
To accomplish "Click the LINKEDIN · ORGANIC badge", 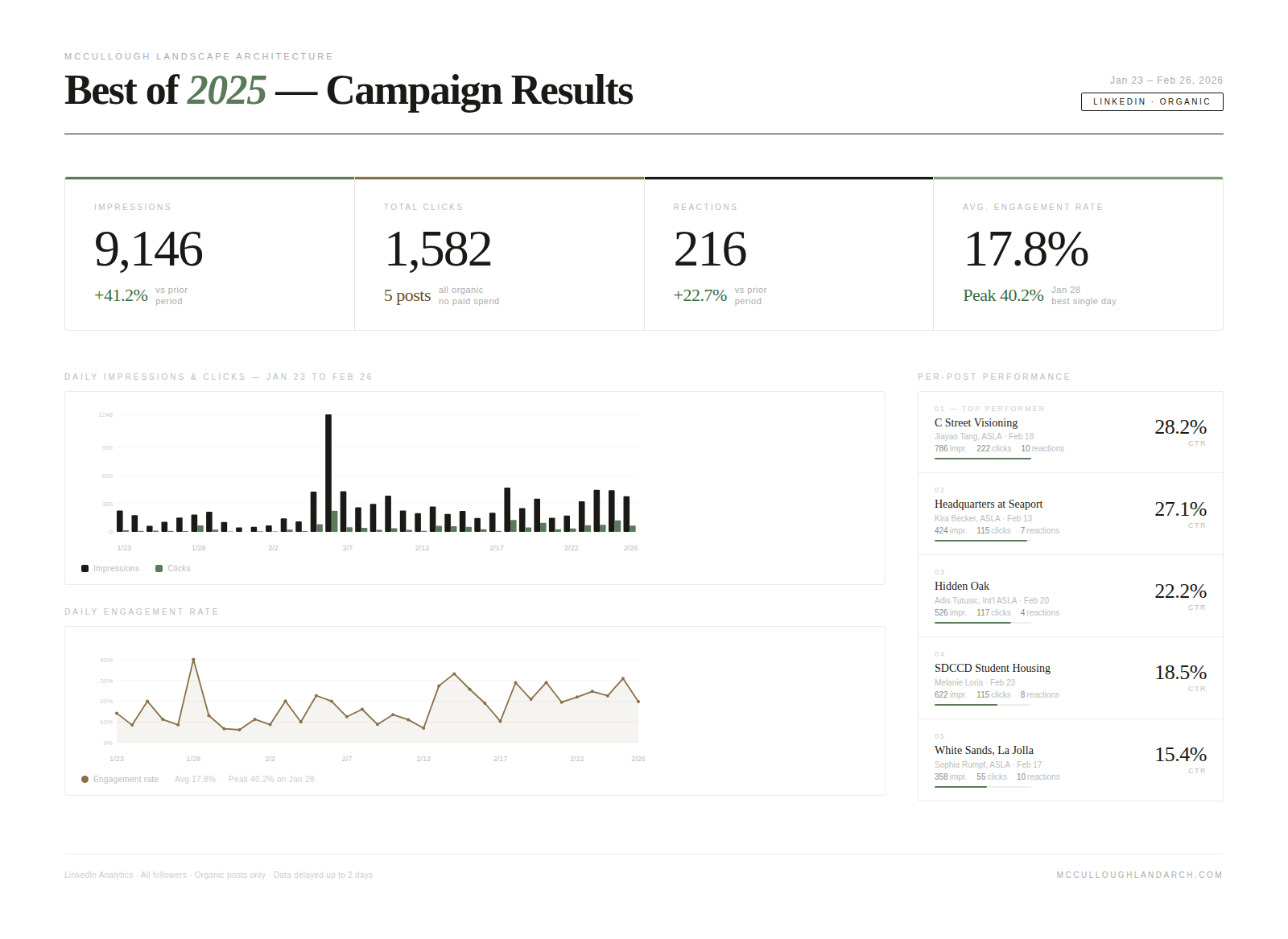I will tap(1152, 101).
